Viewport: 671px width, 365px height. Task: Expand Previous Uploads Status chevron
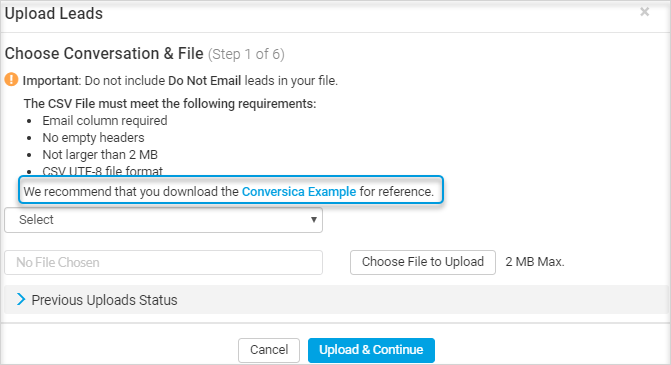click(x=21, y=300)
